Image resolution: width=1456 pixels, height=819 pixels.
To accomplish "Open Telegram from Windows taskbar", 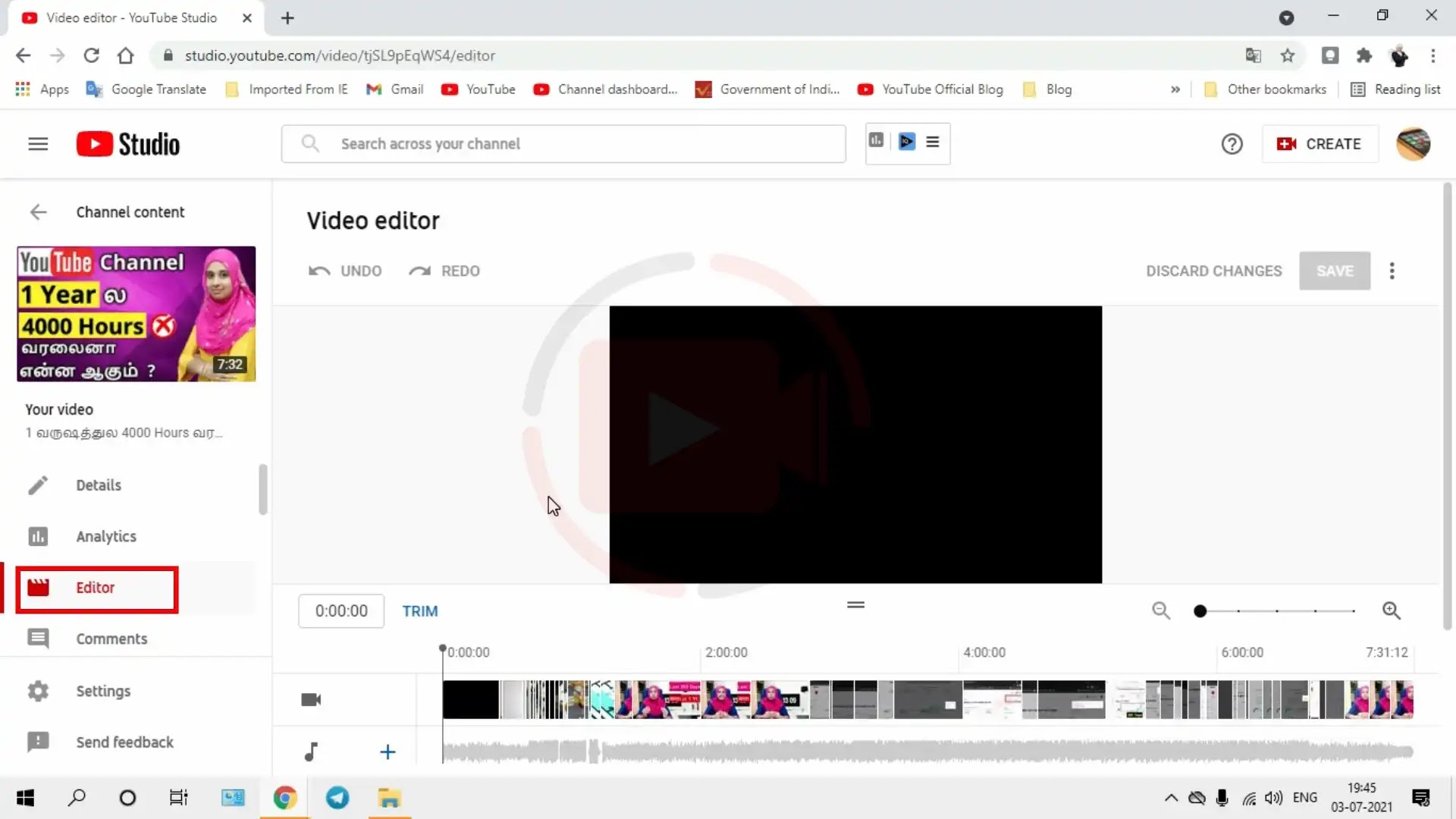I will click(x=337, y=798).
